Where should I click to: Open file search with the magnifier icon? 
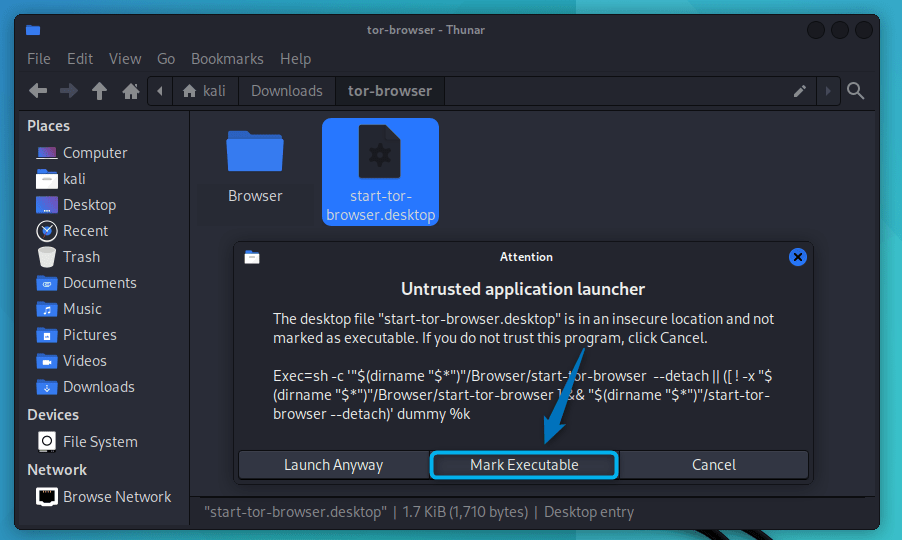point(855,90)
